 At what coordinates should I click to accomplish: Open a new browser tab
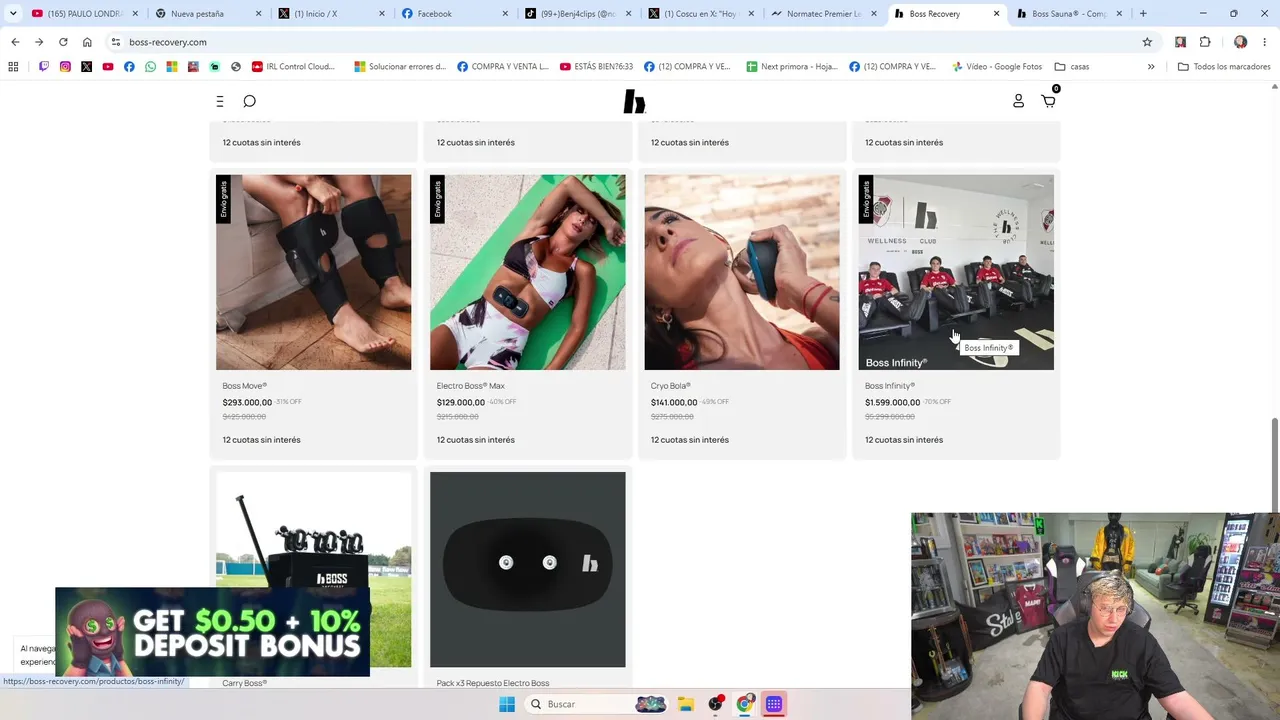click(1143, 14)
